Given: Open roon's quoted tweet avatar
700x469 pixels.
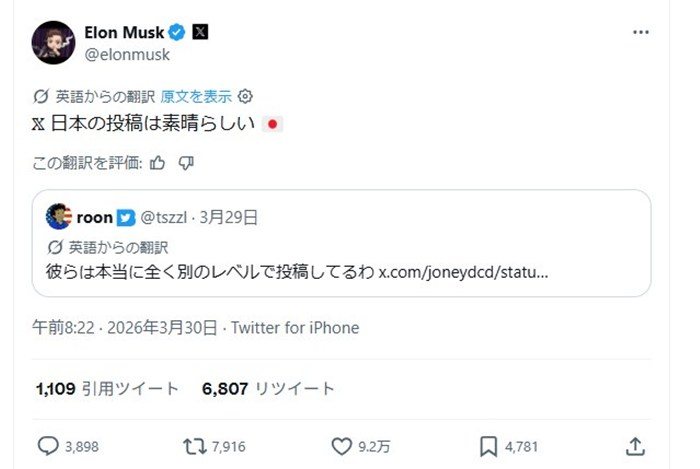Looking at the screenshot, I should [59, 217].
